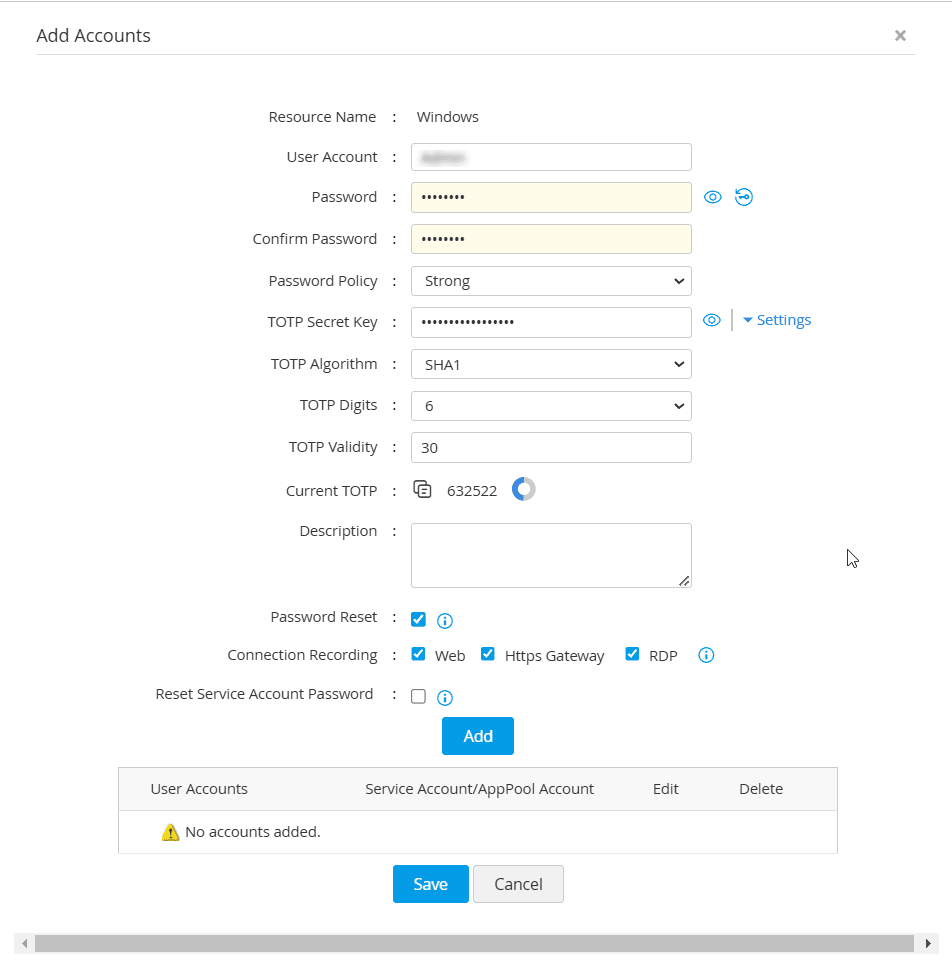Expand the TOTP Algorithm dropdown

pos(551,364)
